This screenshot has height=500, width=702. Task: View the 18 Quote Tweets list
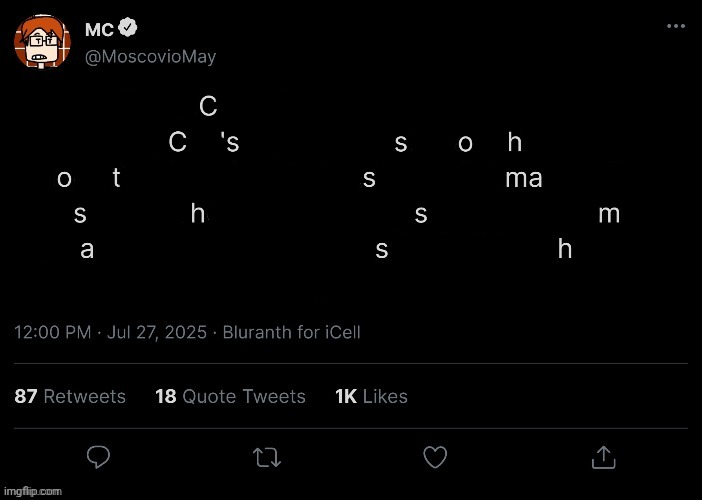pyautogui.click(x=230, y=396)
